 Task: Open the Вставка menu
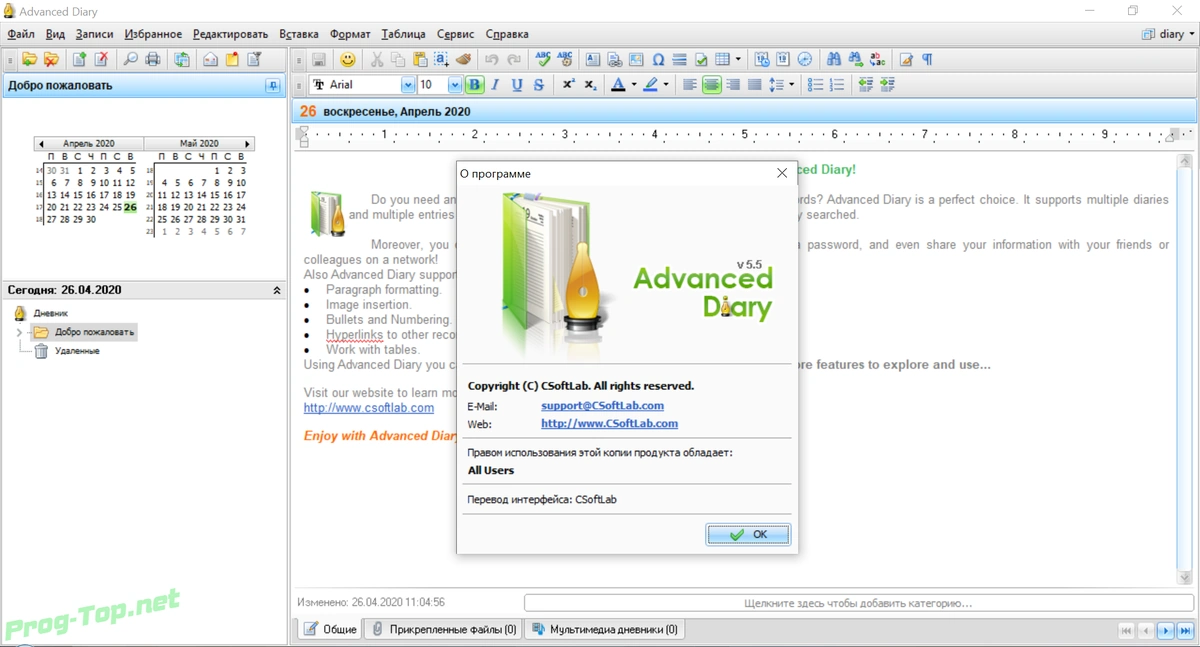pos(299,34)
